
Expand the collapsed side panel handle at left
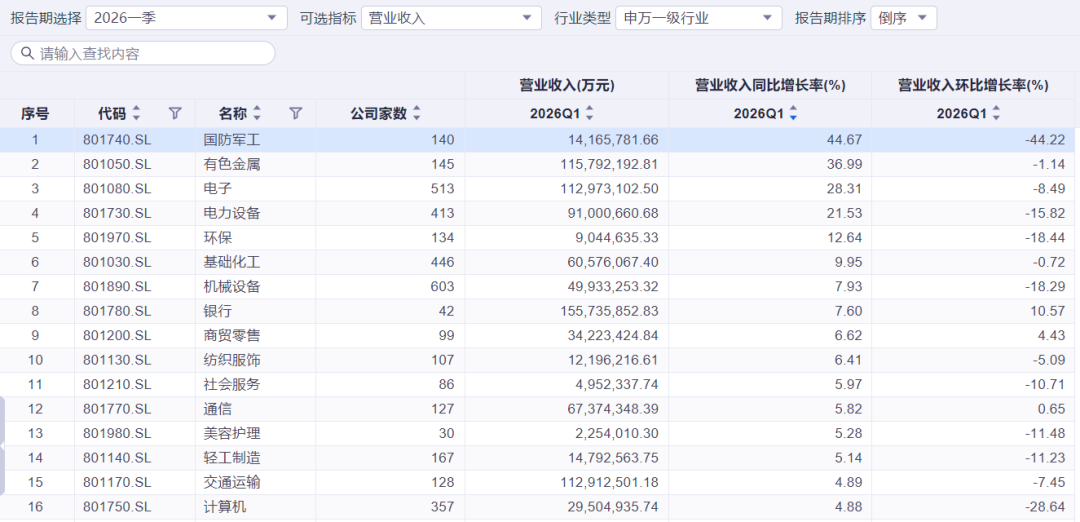pos(3,446)
